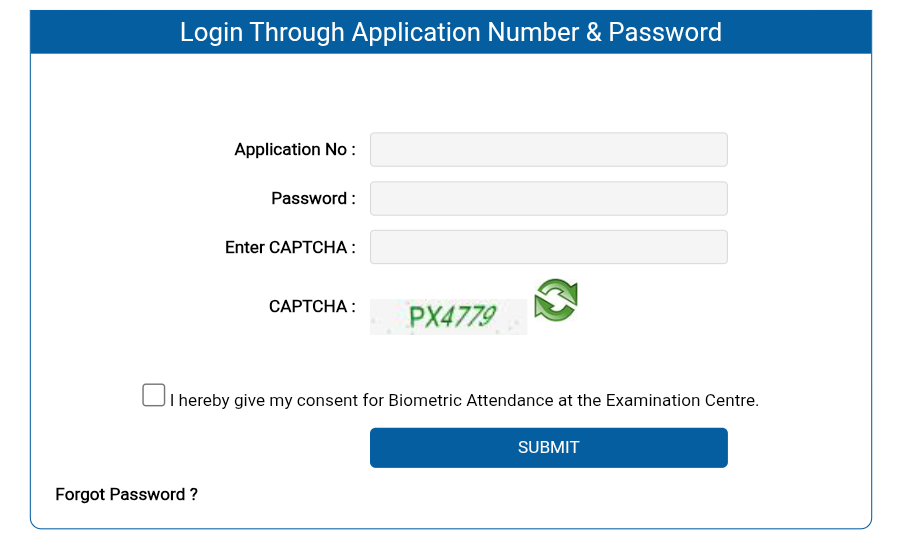The height and width of the screenshot is (556, 901).
Task: Click the question mark after Forgot Password
Action: click(194, 495)
